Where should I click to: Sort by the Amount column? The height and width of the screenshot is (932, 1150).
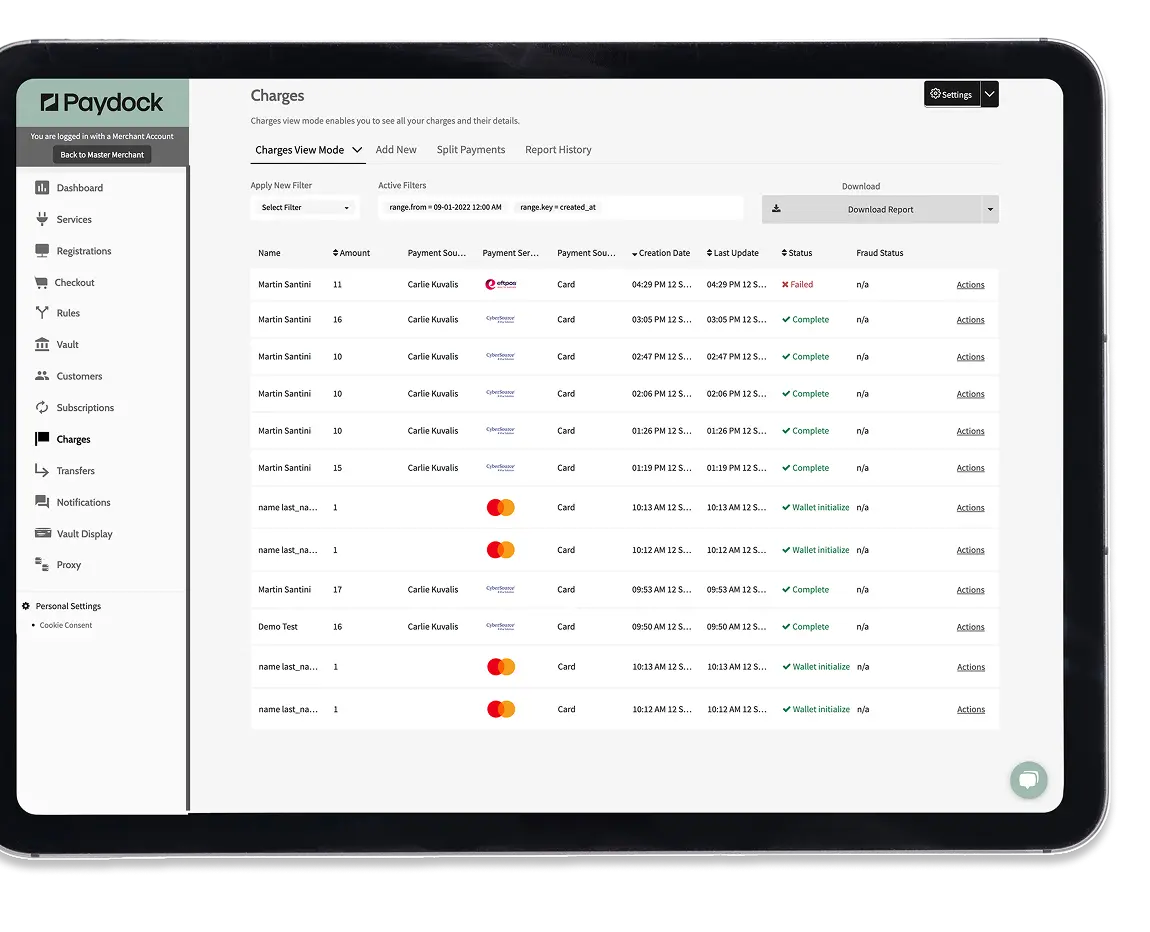(351, 253)
